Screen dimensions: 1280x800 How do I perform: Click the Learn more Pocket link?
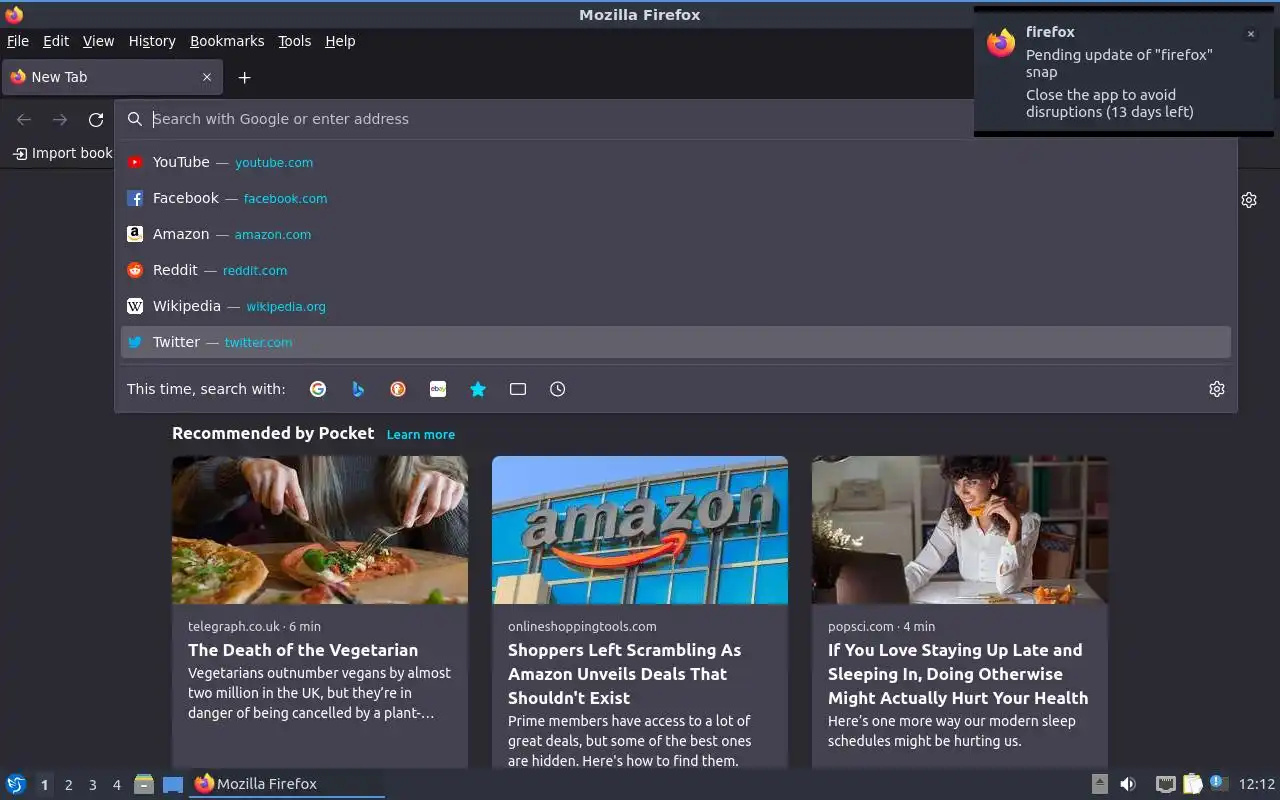pos(421,435)
